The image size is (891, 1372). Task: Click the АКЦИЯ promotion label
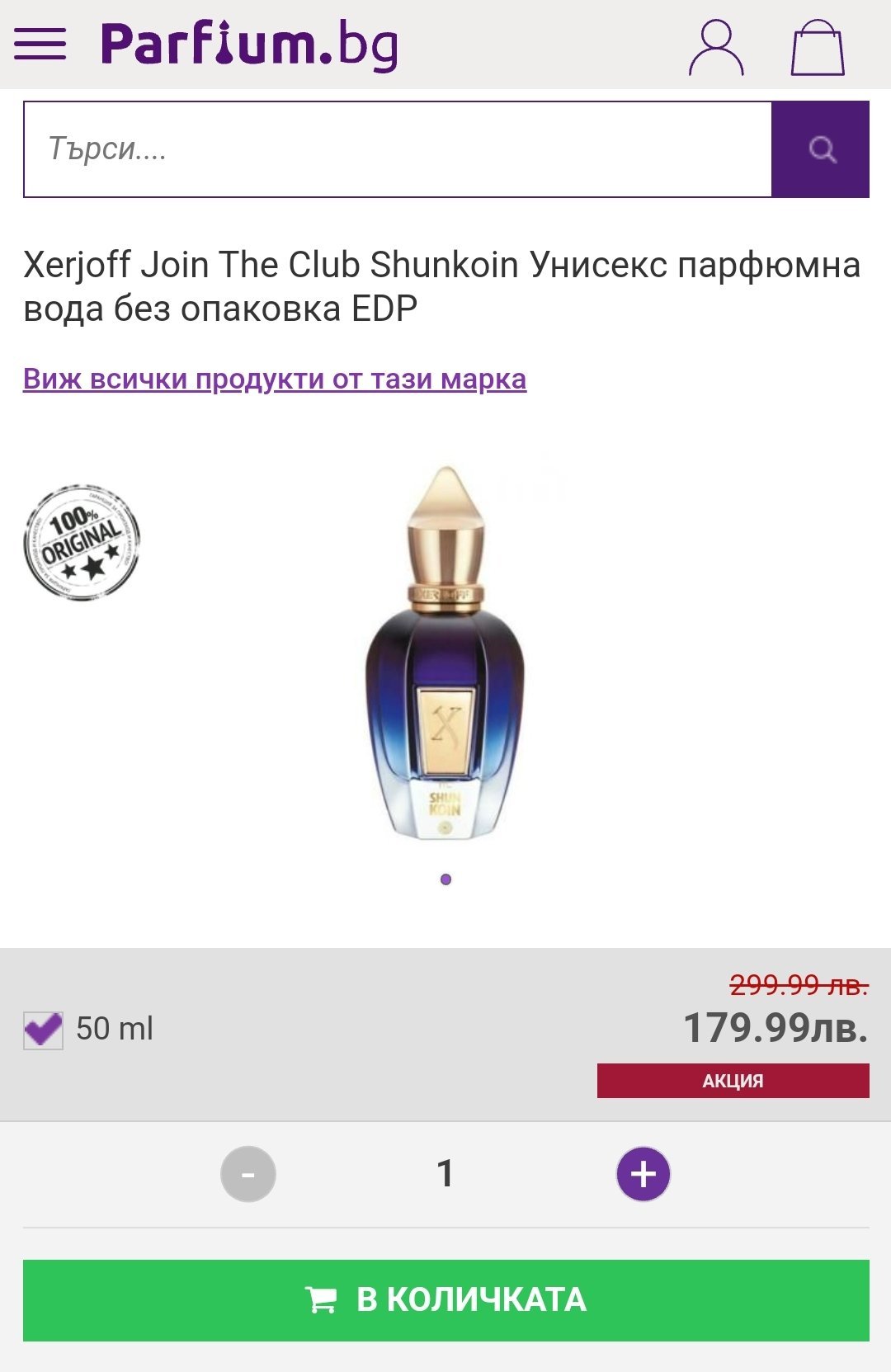(733, 1081)
